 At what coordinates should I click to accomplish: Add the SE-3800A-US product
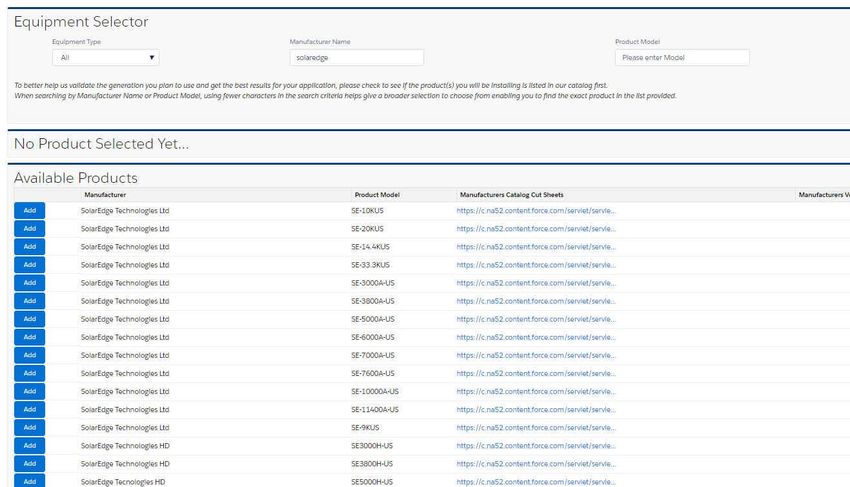click(x=30, y=301)
